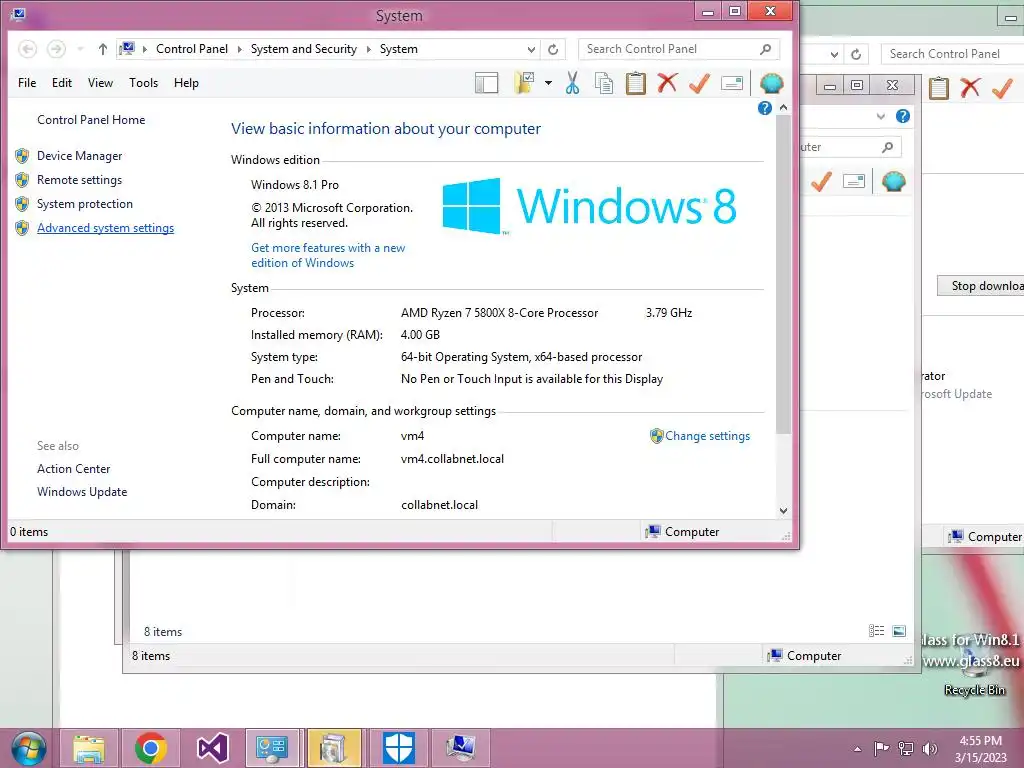Launch Google Chrome from taskbar
Screen dimensions: 1024x768
coord(150,748)
